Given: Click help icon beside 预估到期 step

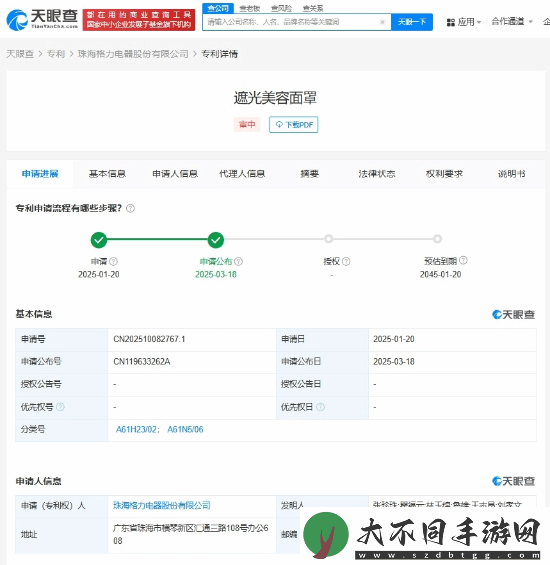Looking at the screenshot, I should [x=463, y=260].
